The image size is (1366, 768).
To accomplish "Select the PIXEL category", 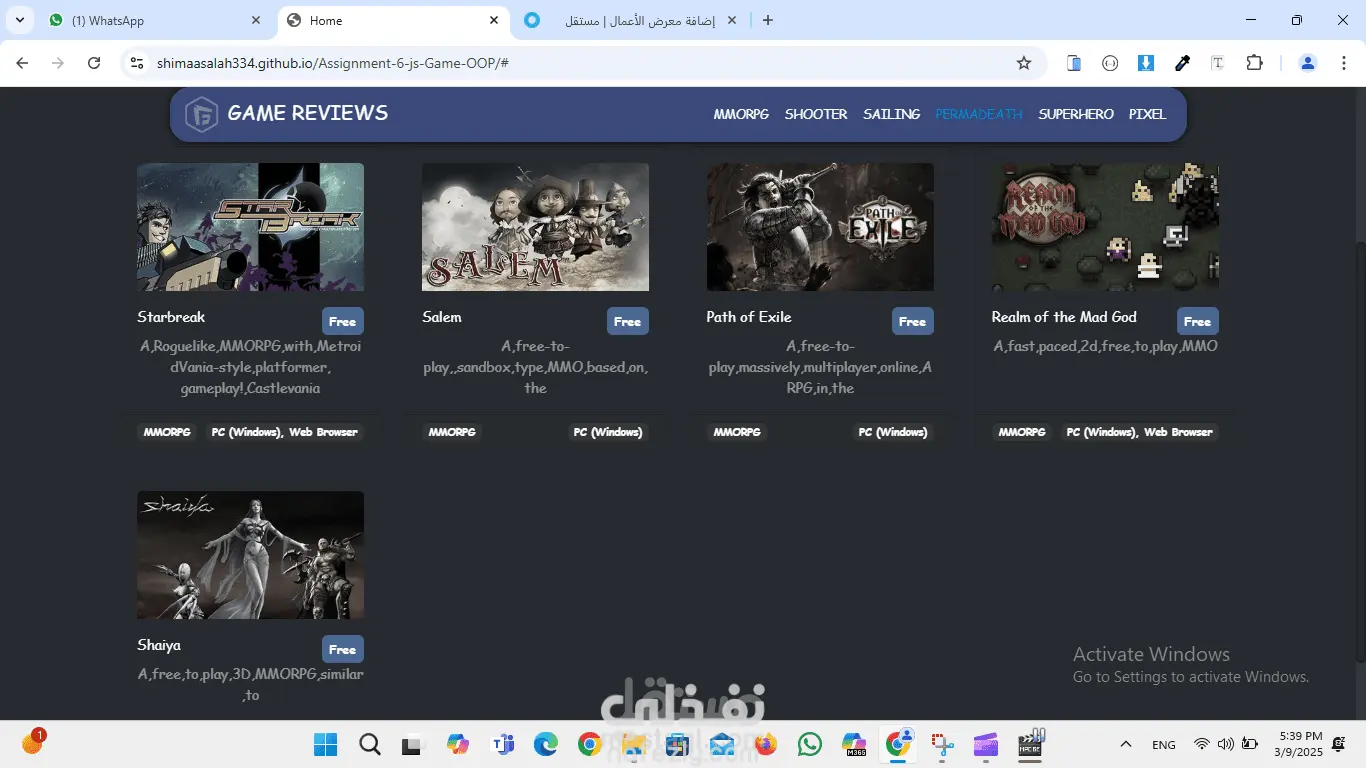I will pyautogui.click(x=1148, y=114).
